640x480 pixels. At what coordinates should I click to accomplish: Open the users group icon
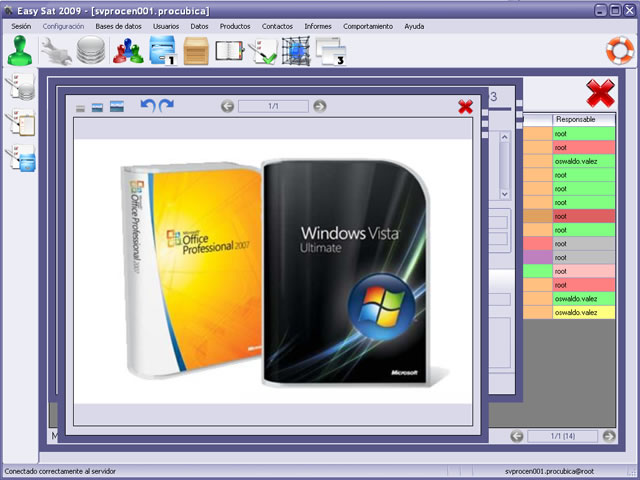[128, 51]
